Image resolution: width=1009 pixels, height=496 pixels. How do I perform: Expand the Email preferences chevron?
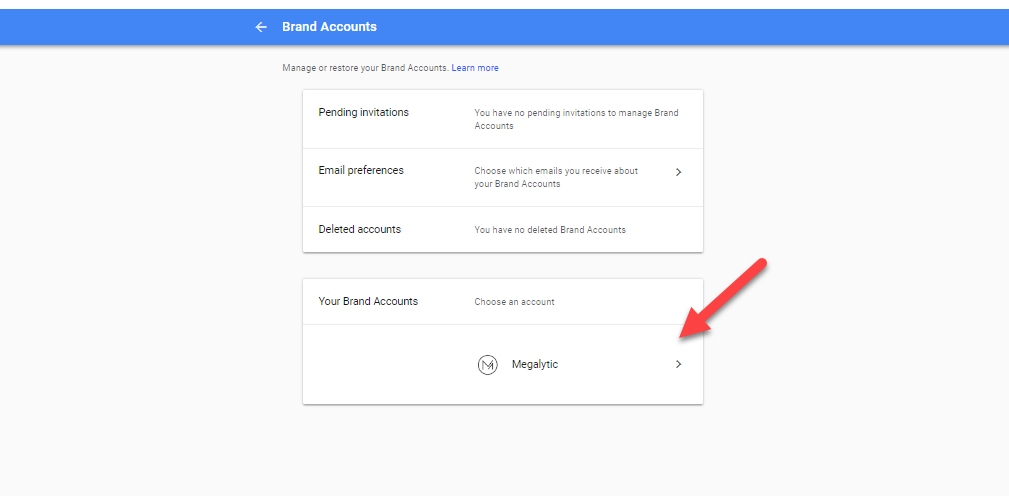(678, 172)
